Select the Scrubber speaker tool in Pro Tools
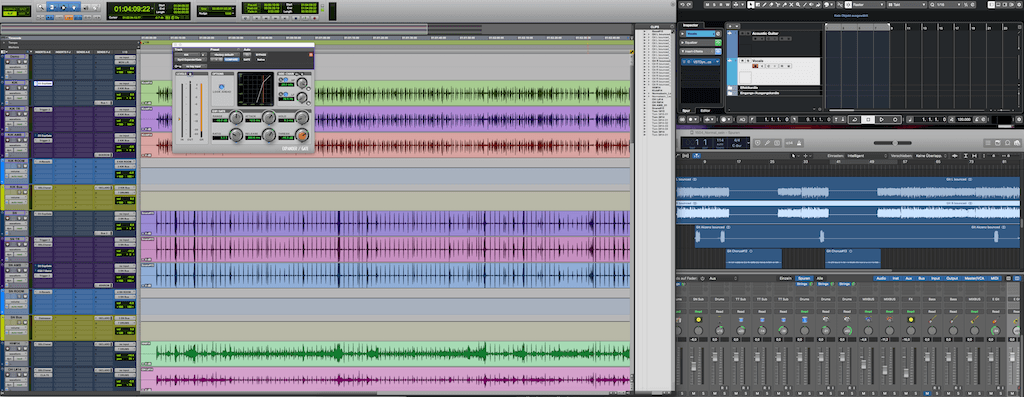 tap(86, 7)
